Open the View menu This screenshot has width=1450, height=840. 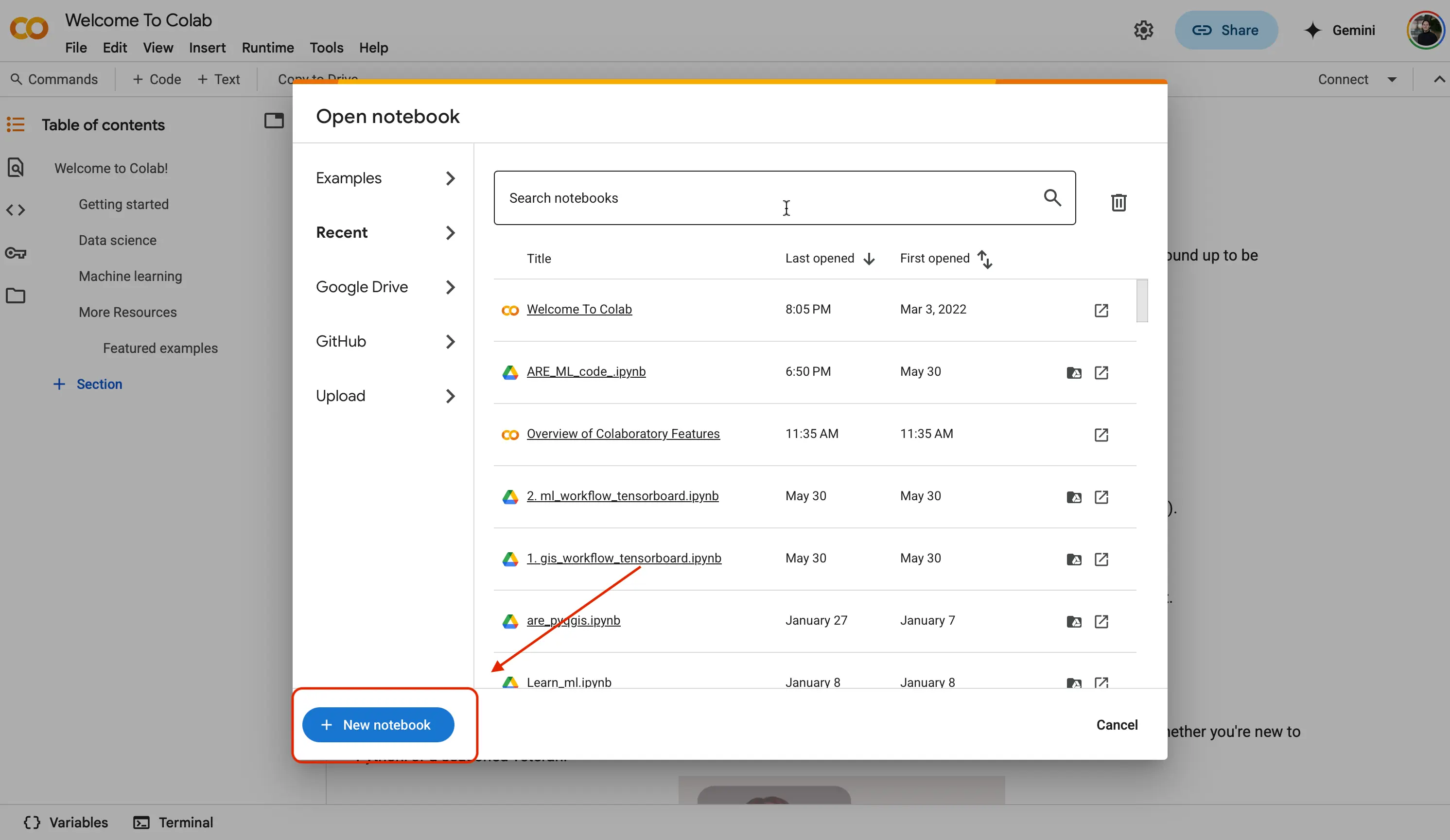157,48
